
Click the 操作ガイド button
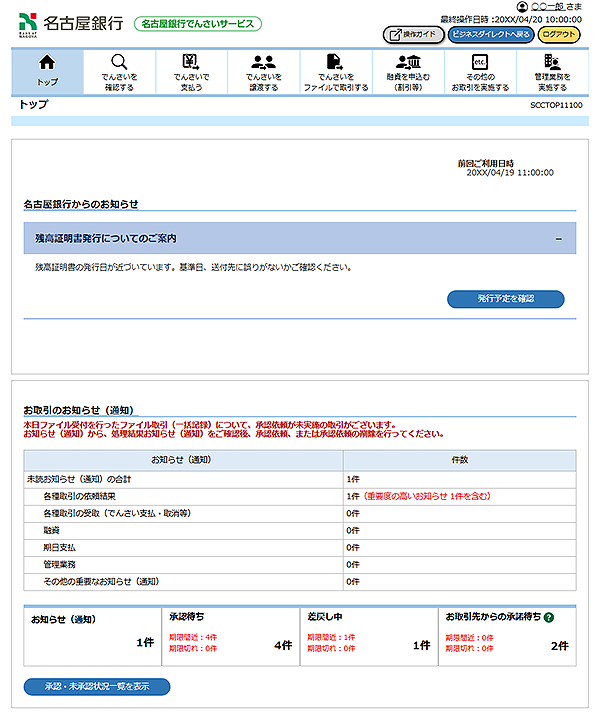tap(413, 34)
